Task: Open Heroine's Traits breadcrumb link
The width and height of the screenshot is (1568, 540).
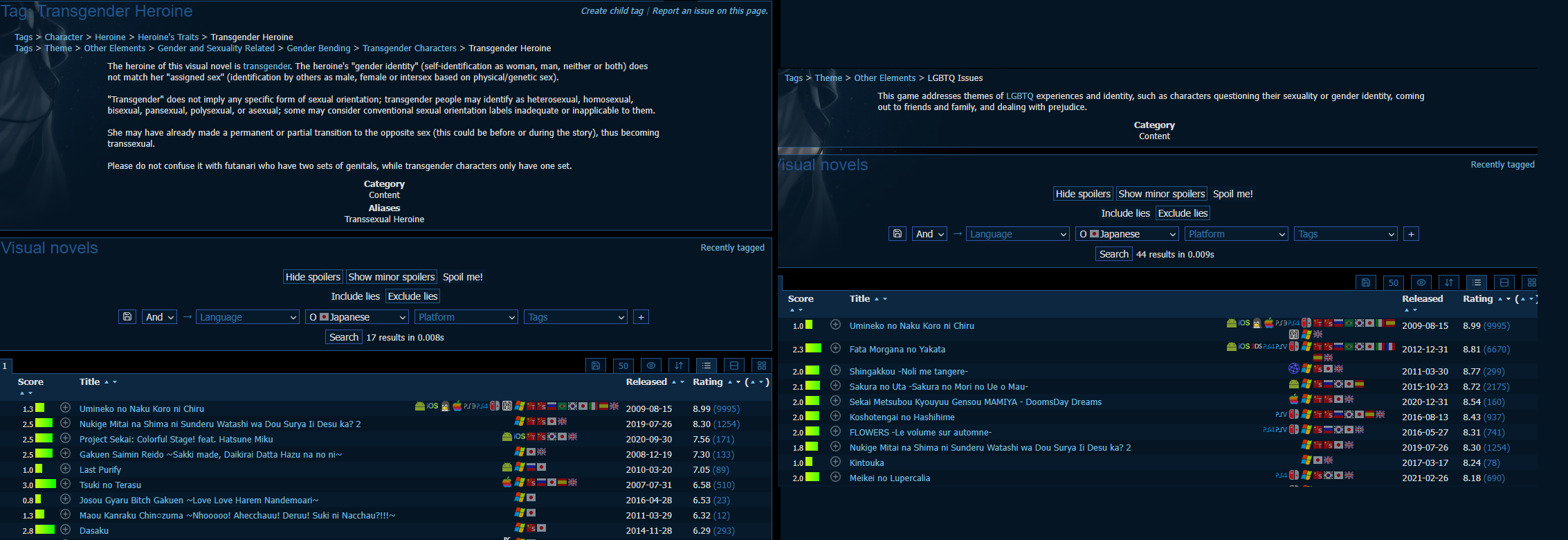Action: (x=168, y=37)
